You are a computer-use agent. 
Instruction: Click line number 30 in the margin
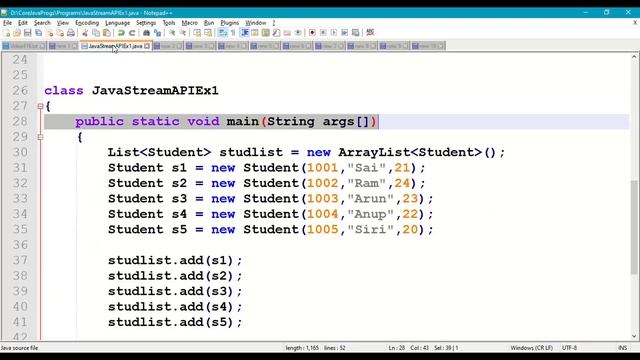tap(20, 152)
